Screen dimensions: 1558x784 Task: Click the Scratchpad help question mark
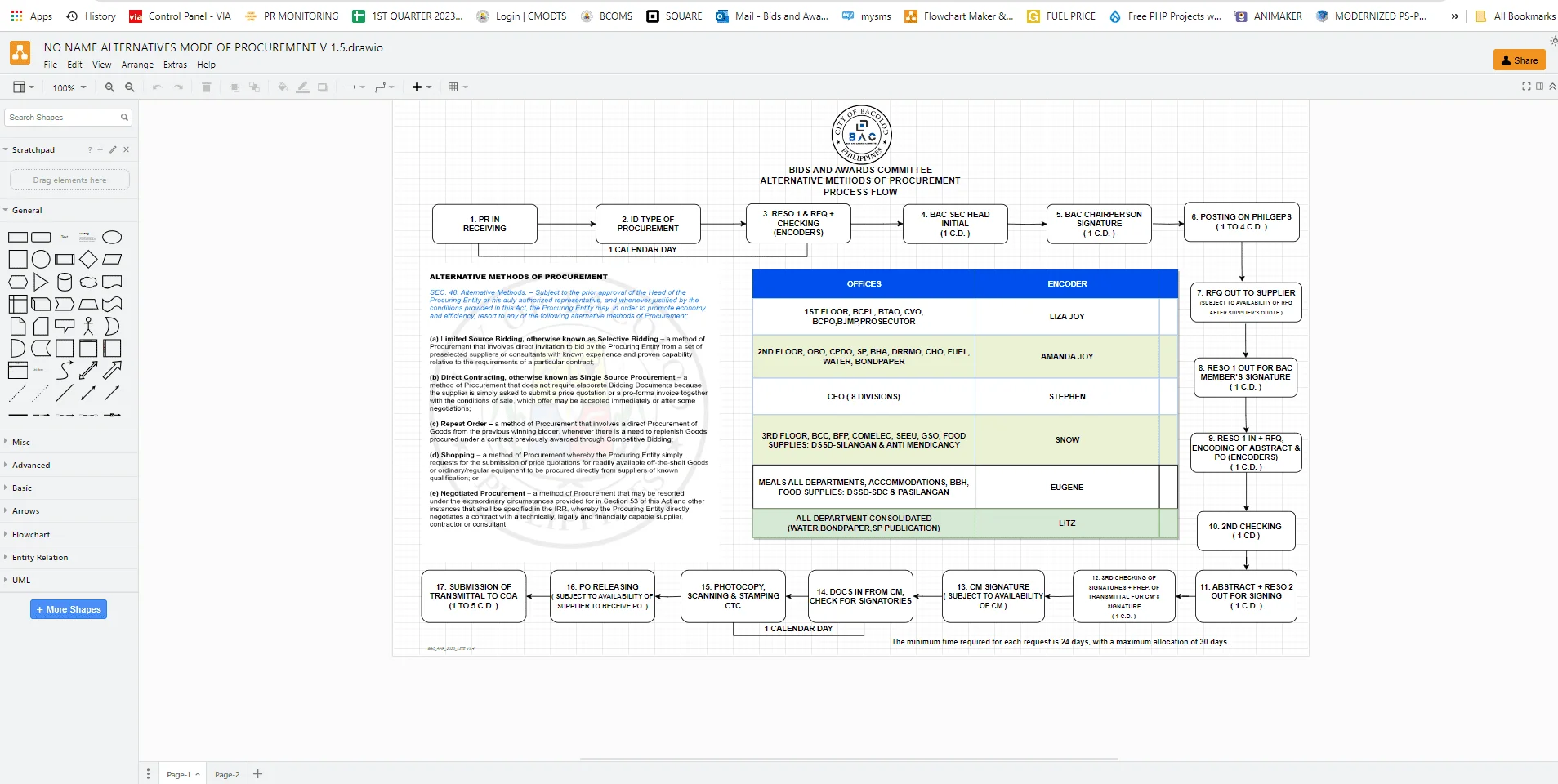90,150
